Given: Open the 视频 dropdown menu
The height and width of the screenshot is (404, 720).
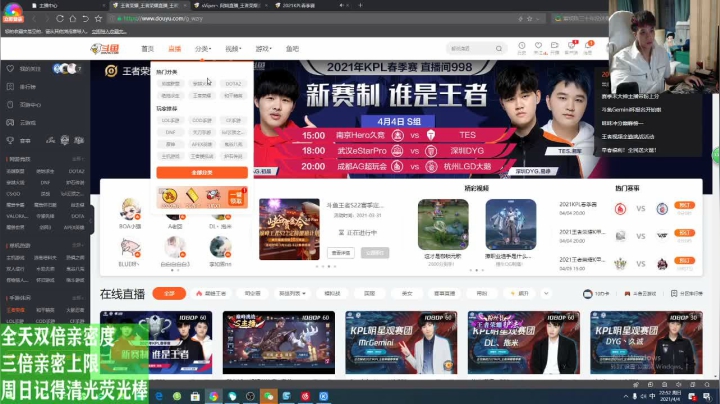Looking at the screenshot, I should [x=233, y=49].
